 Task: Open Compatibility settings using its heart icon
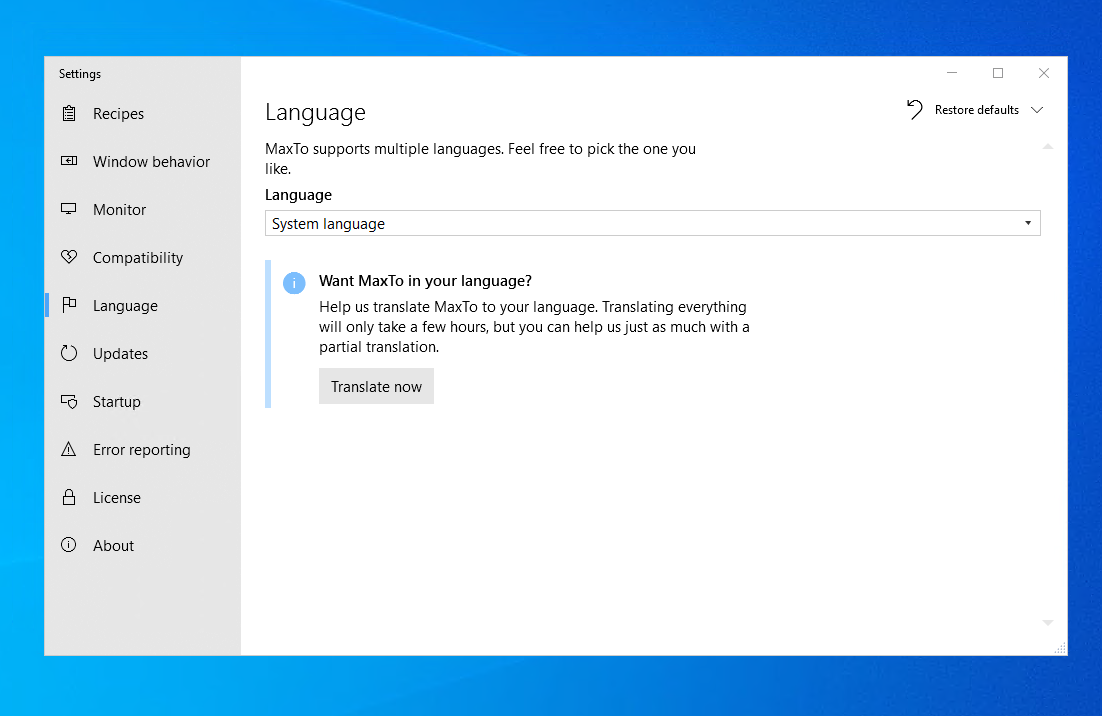tap(68, 257)
